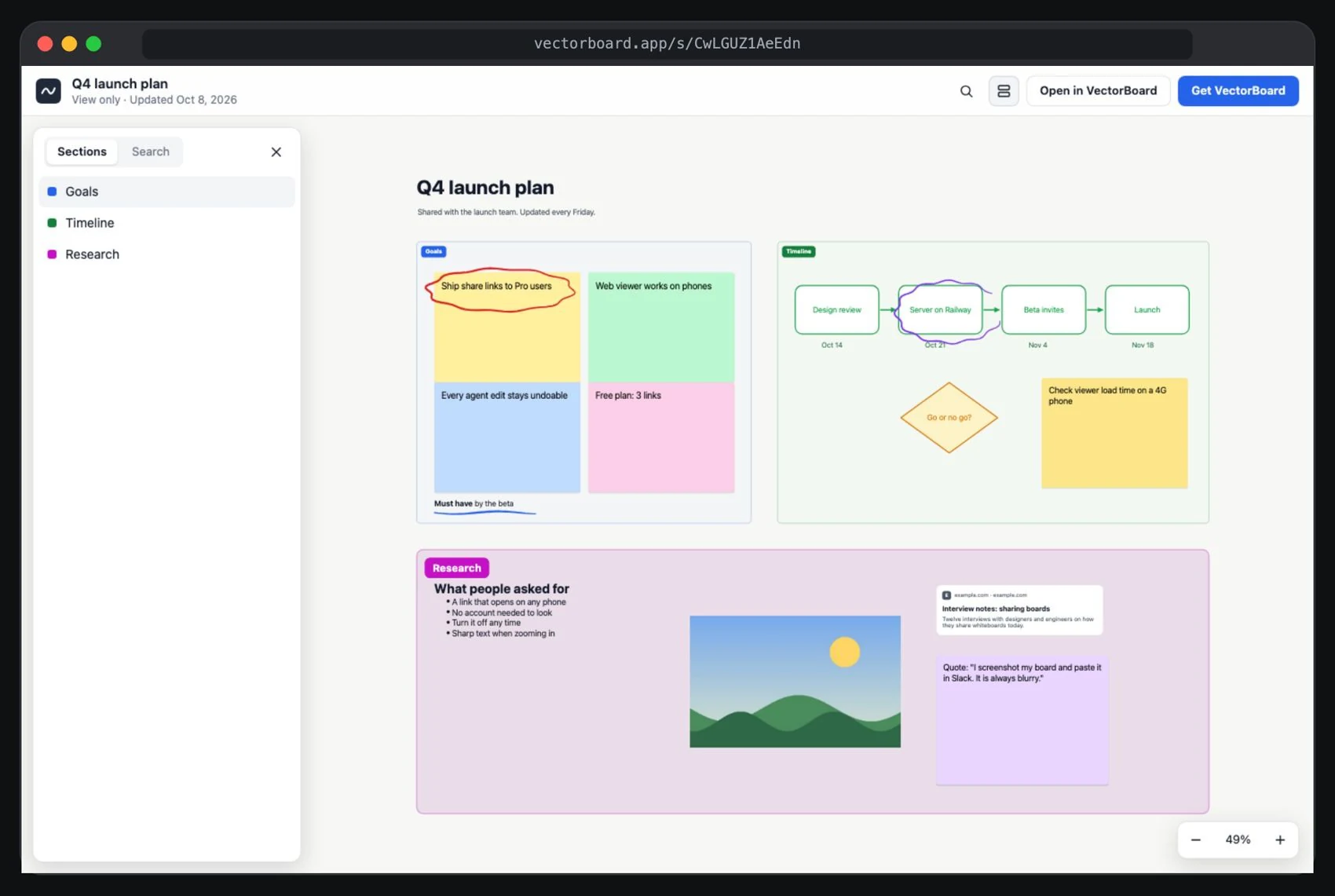This screenshot has height=896, width=1335.
Task: Zoom out with the minus icon
Action: 1195,840
